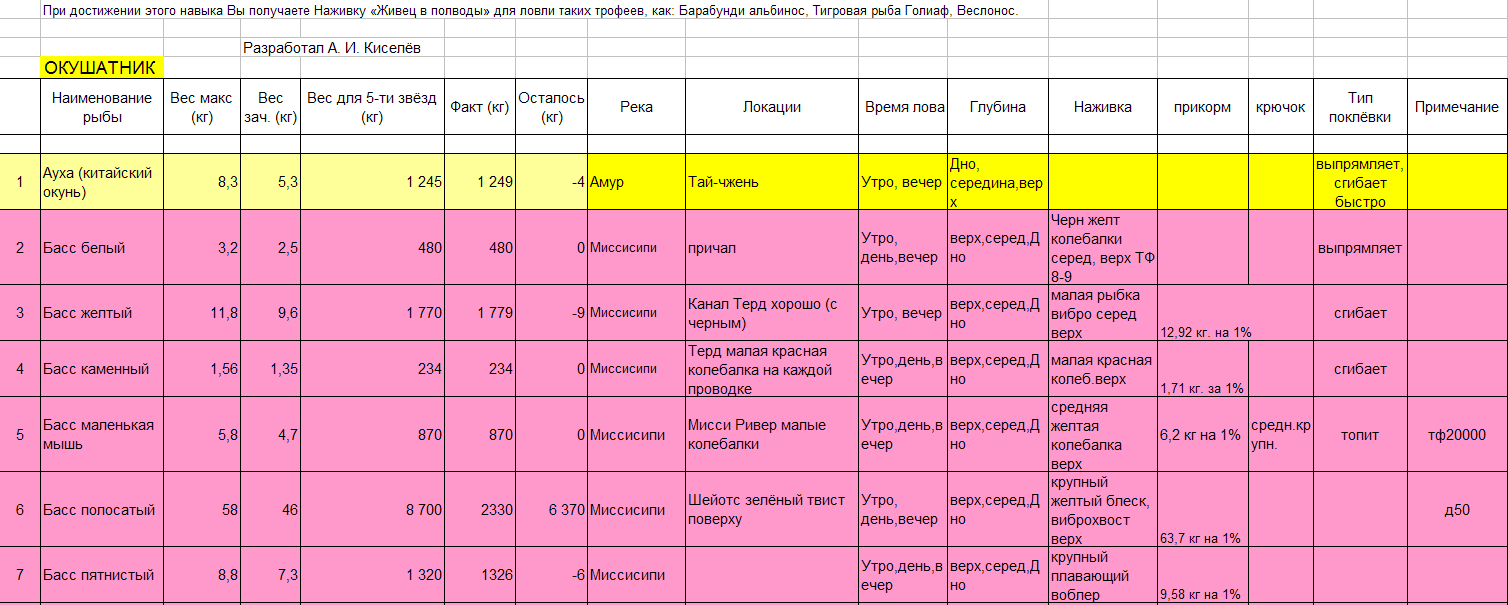Select row number 5 cell
1508x605 pixels.
pos(20,435)
